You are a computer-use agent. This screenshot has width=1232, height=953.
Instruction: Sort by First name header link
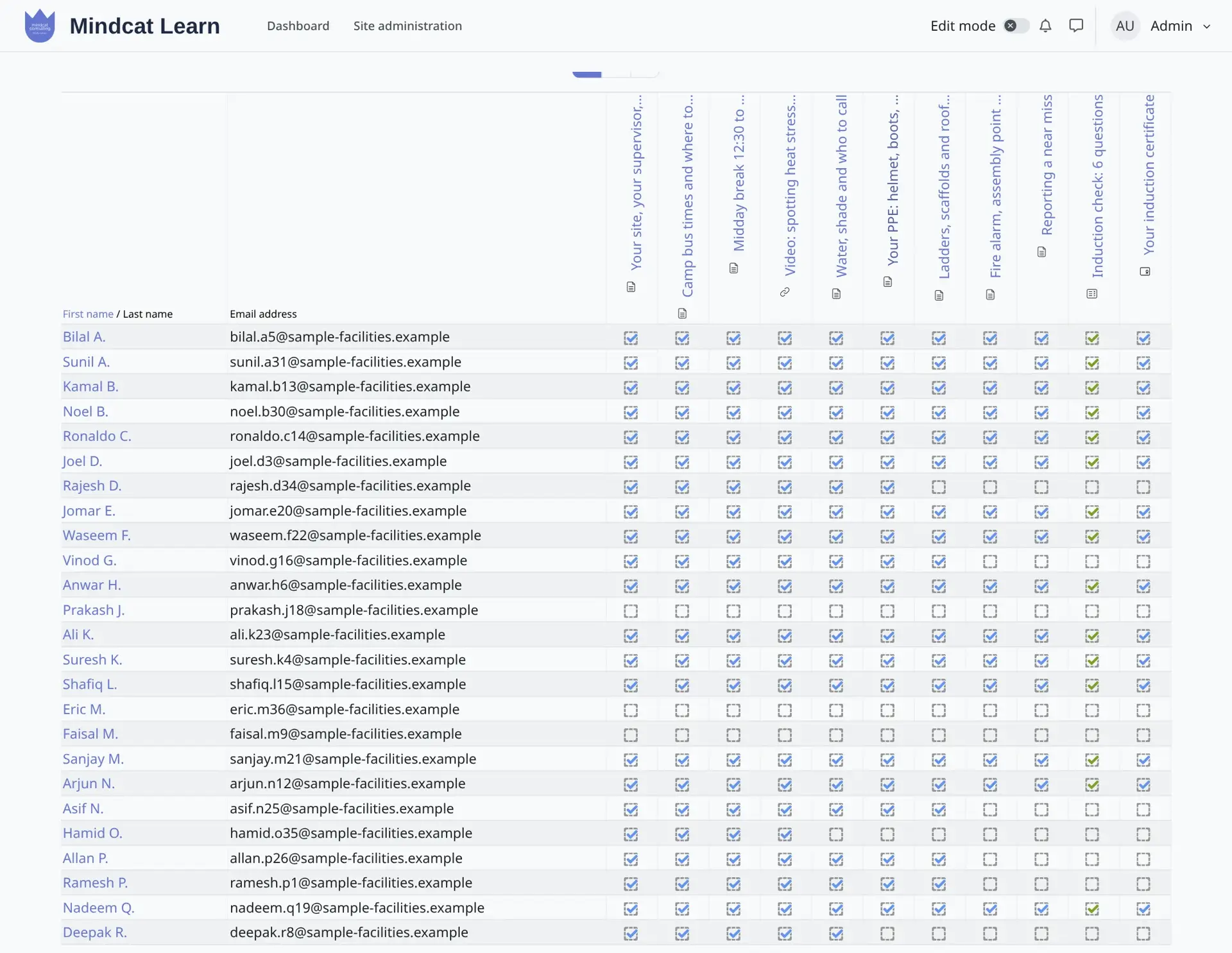tap(88, 314)
